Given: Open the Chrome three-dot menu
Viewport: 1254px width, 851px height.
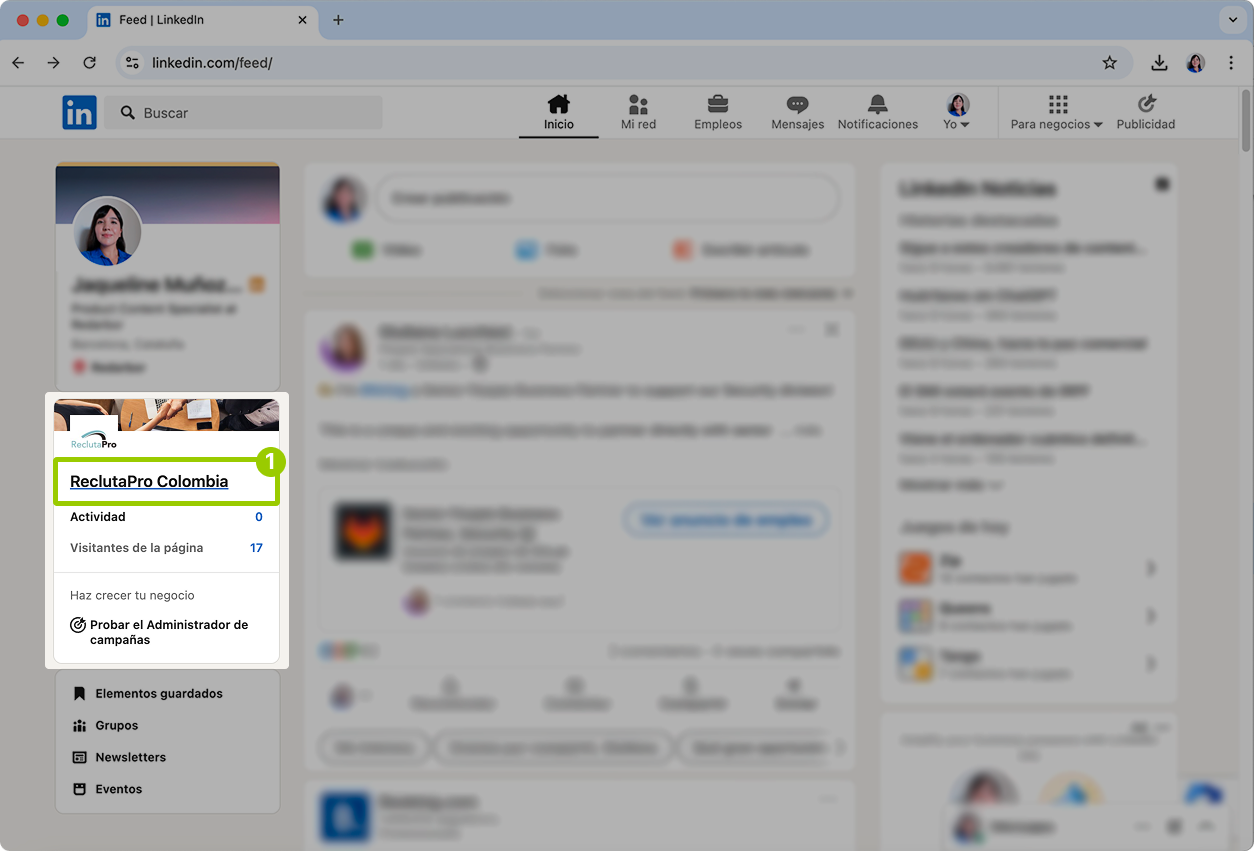Looking at the screenshot, I should click(x=1231, y=62).
